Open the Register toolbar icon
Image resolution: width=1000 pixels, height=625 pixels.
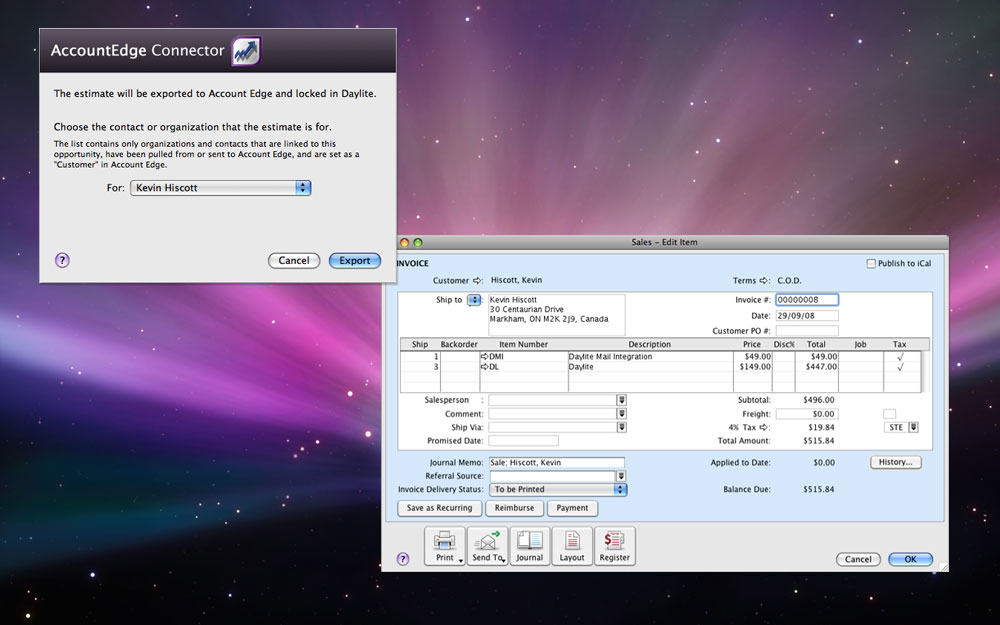pyautogui.click(x=615, y=546)
